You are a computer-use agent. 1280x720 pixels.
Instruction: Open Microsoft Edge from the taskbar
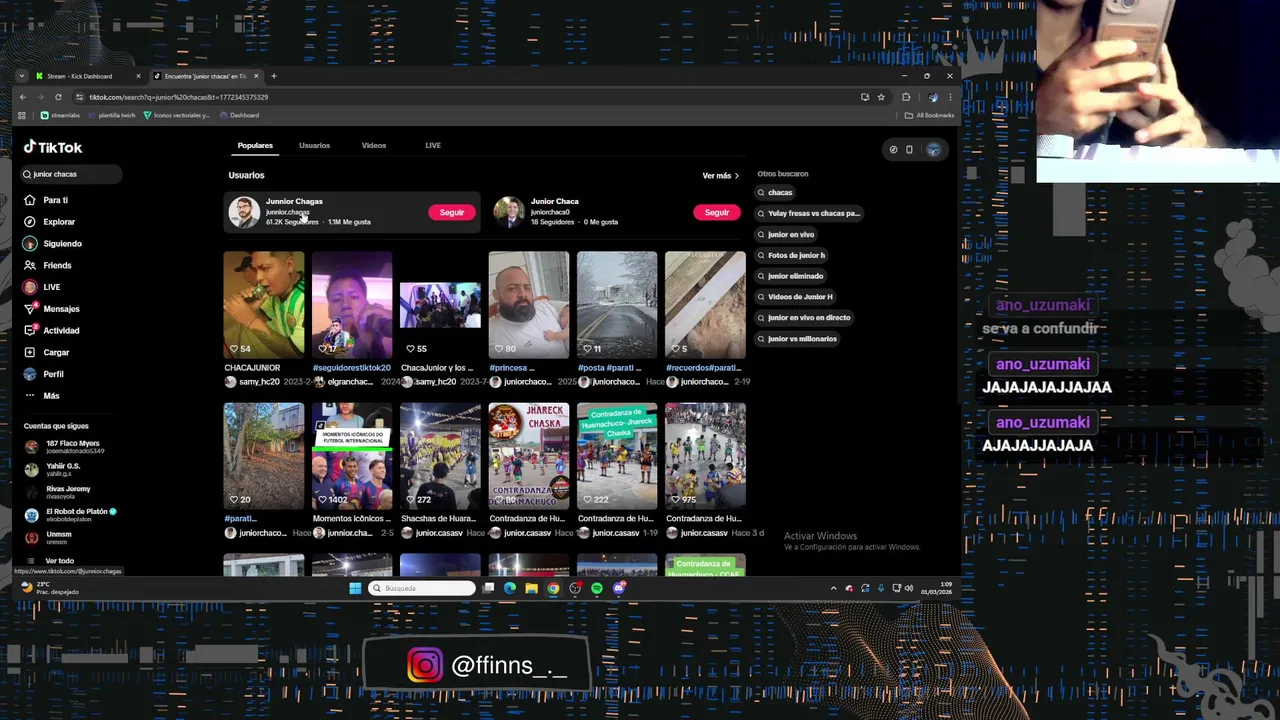(510, 588)
